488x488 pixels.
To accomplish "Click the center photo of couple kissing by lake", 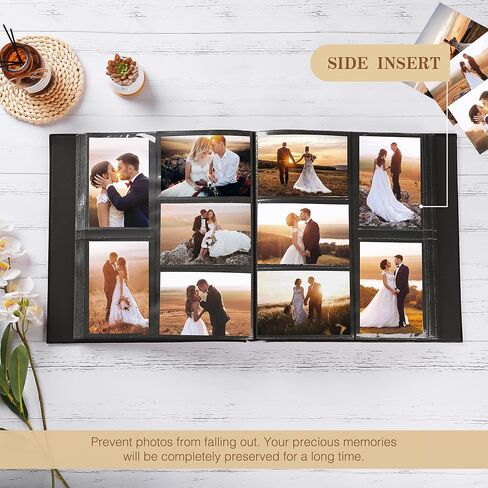I will [x=303, y=234].
